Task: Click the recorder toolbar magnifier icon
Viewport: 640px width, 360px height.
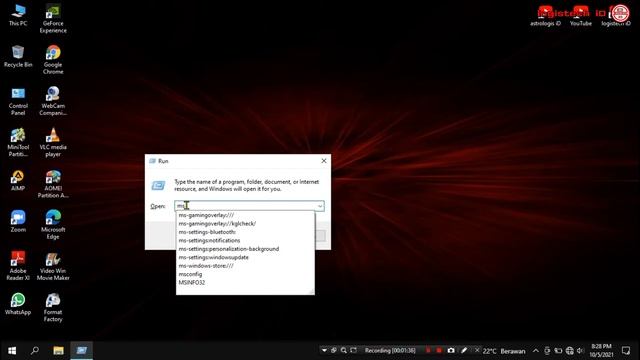Action: tap(344, 350)
